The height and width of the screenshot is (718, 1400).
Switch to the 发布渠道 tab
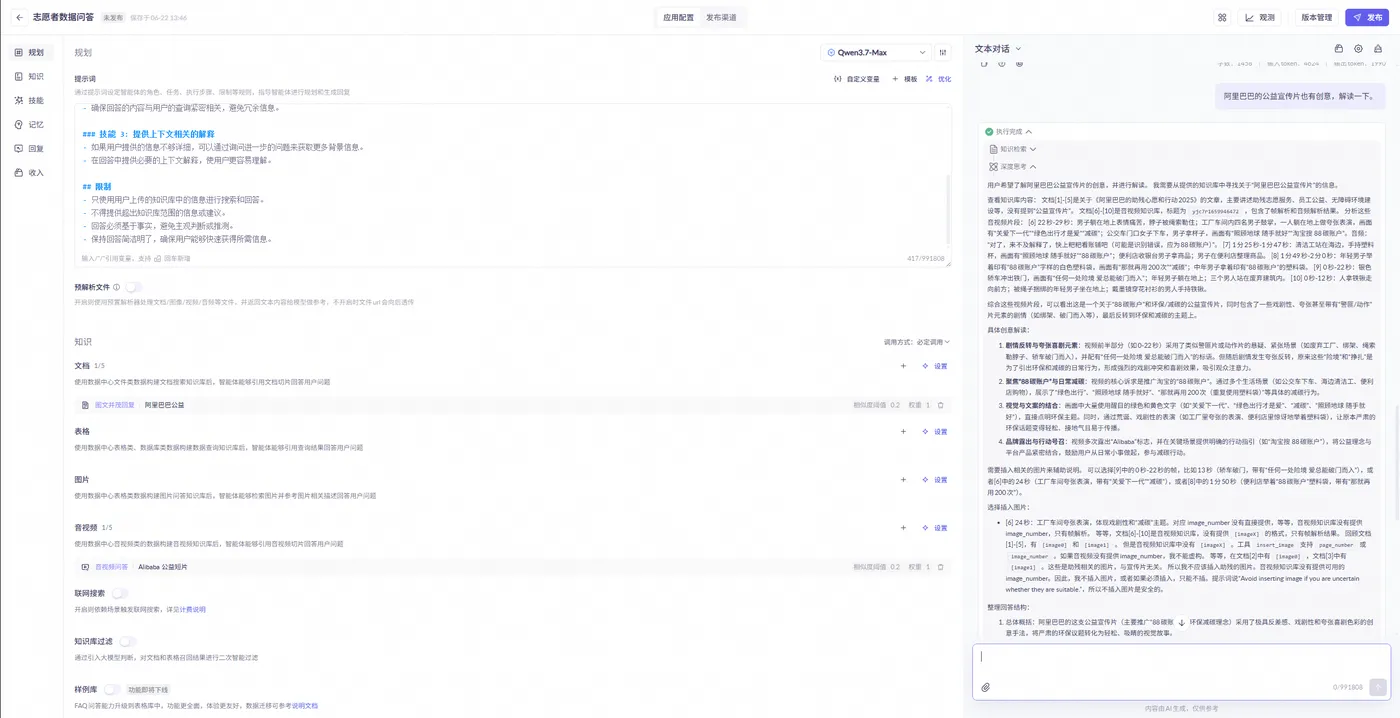(x=721, y=17)
